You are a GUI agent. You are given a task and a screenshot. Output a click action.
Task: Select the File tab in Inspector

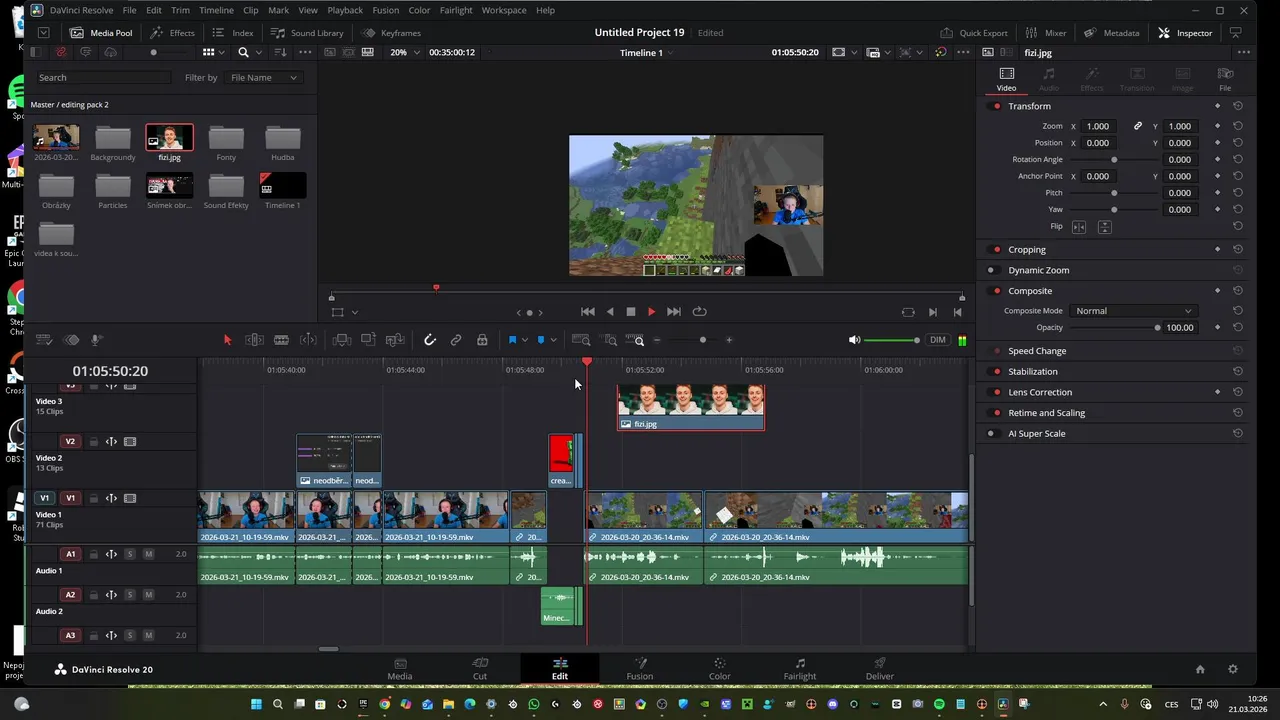point(1225,79)
